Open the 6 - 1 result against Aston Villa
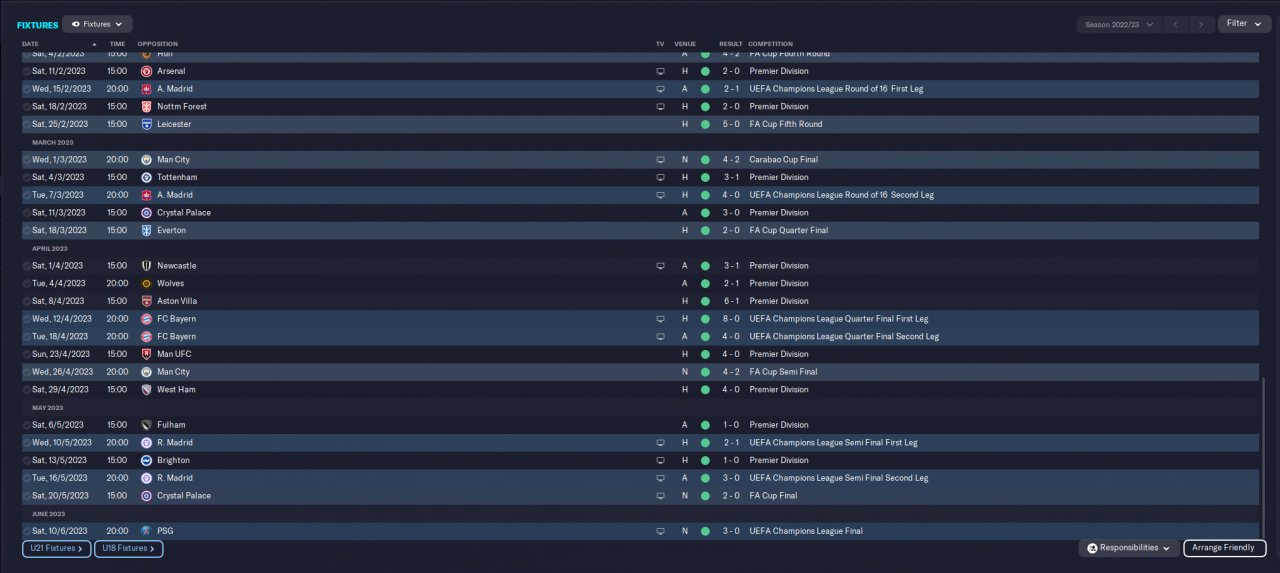 click(731, 301)
